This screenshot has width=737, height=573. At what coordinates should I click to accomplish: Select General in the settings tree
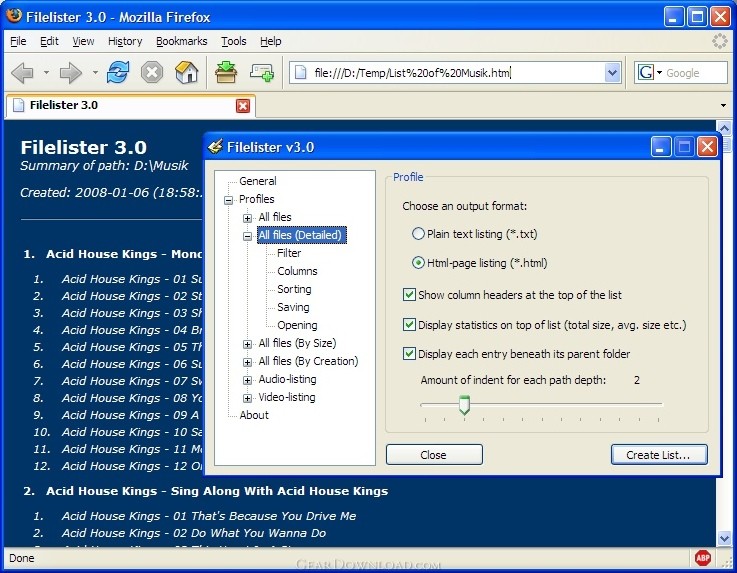[258, 181]
